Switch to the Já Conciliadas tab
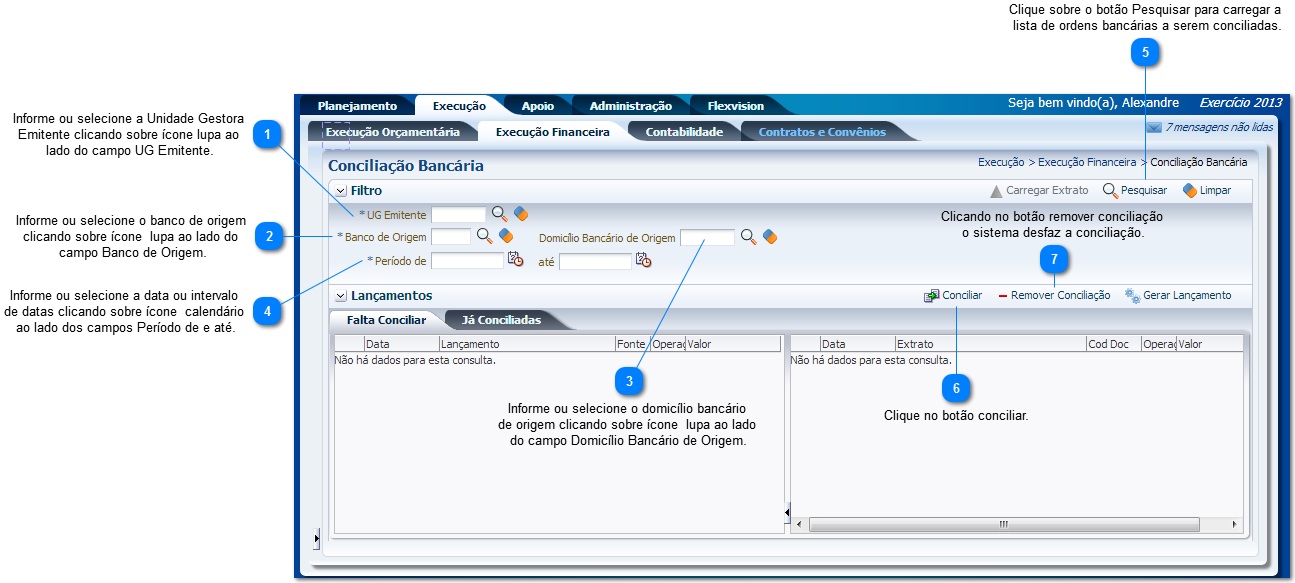The width and height of the screenshot is (1295, 583). tap(501, 320)
